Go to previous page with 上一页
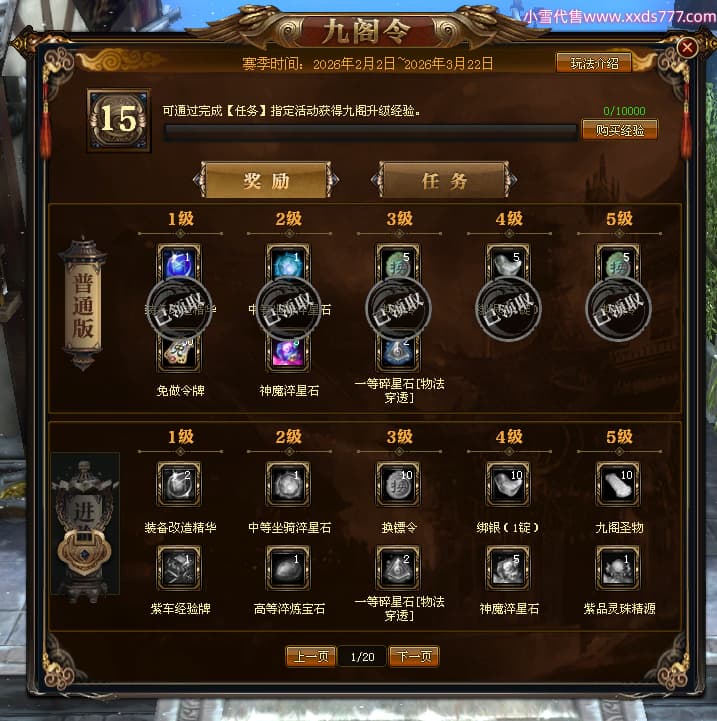 pos(311,656)
